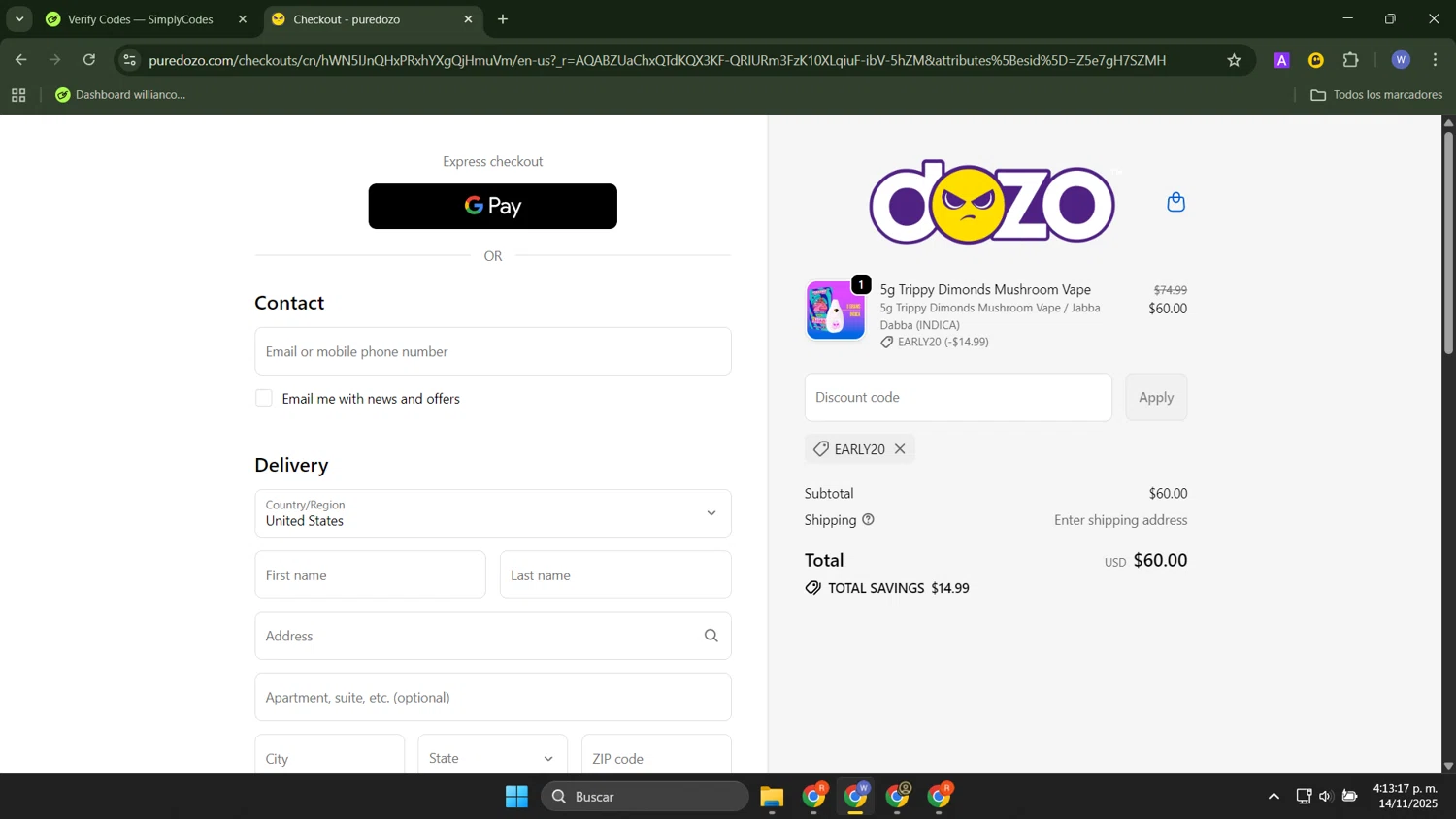
Task: Focus the ZIP code field
Action: 656,756
